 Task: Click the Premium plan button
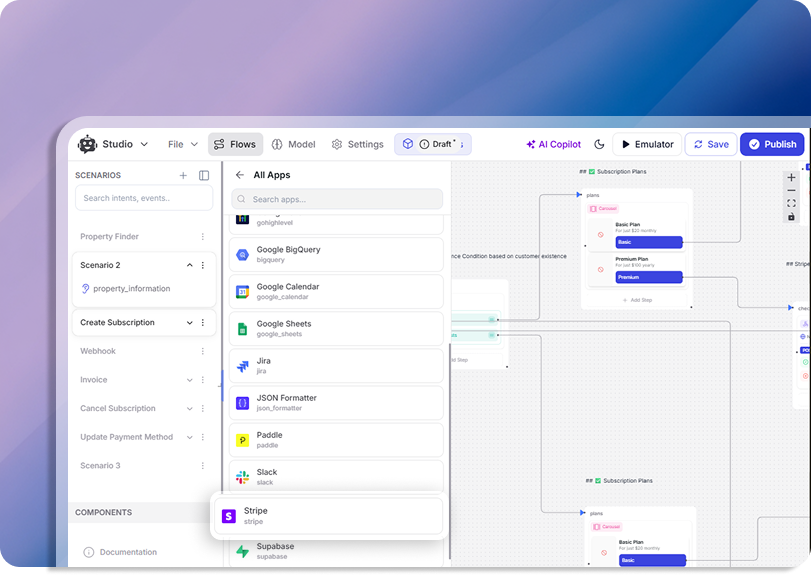tap(649, 277)
